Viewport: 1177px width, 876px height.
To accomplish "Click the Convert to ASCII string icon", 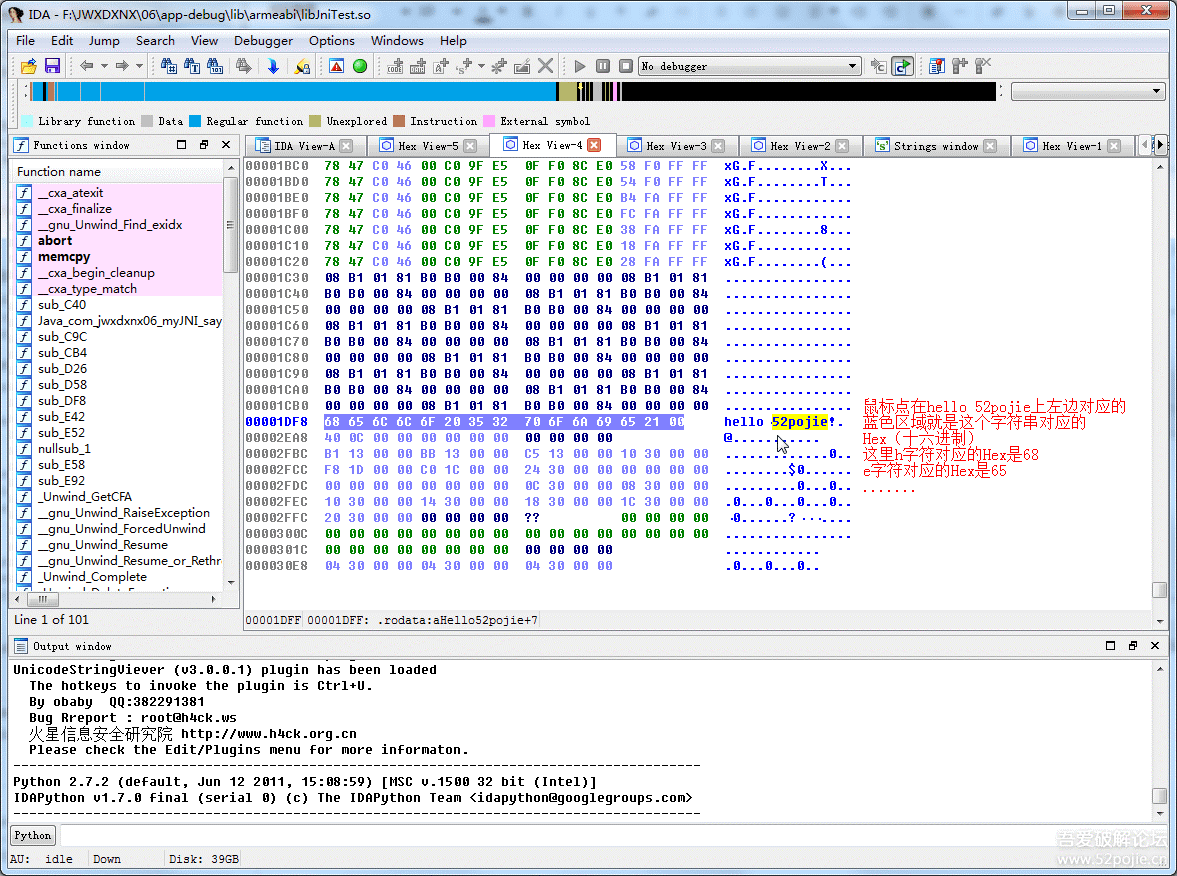I will pyautogui.click(x=441, y=66).
